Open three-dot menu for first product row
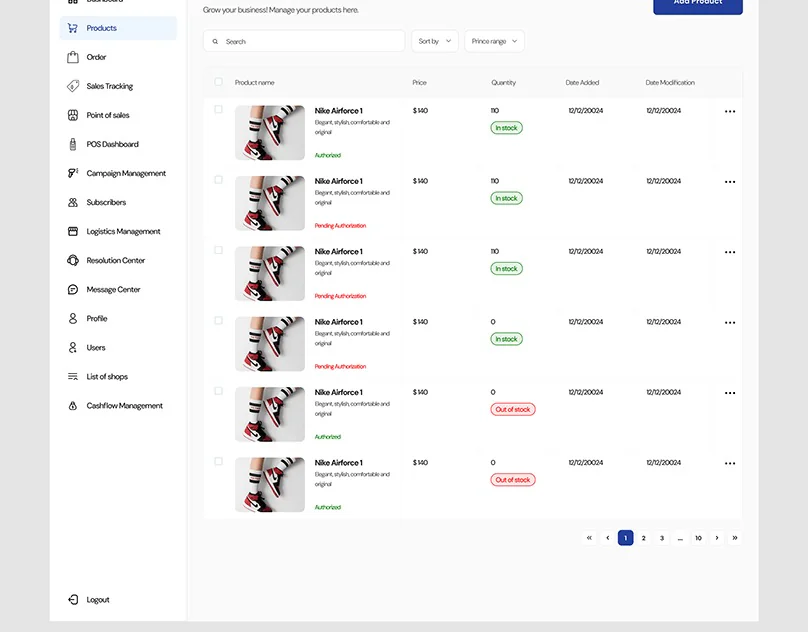The width and height of the screenshot is (808, 632). (x=730, y=111)
